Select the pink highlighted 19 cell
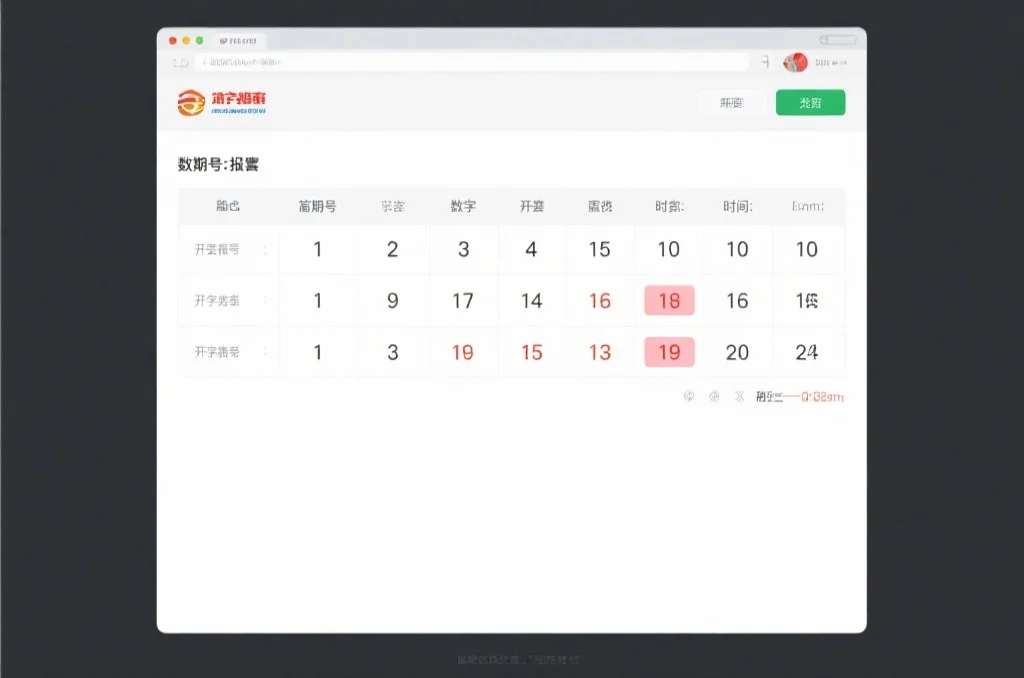 (669, 352)
